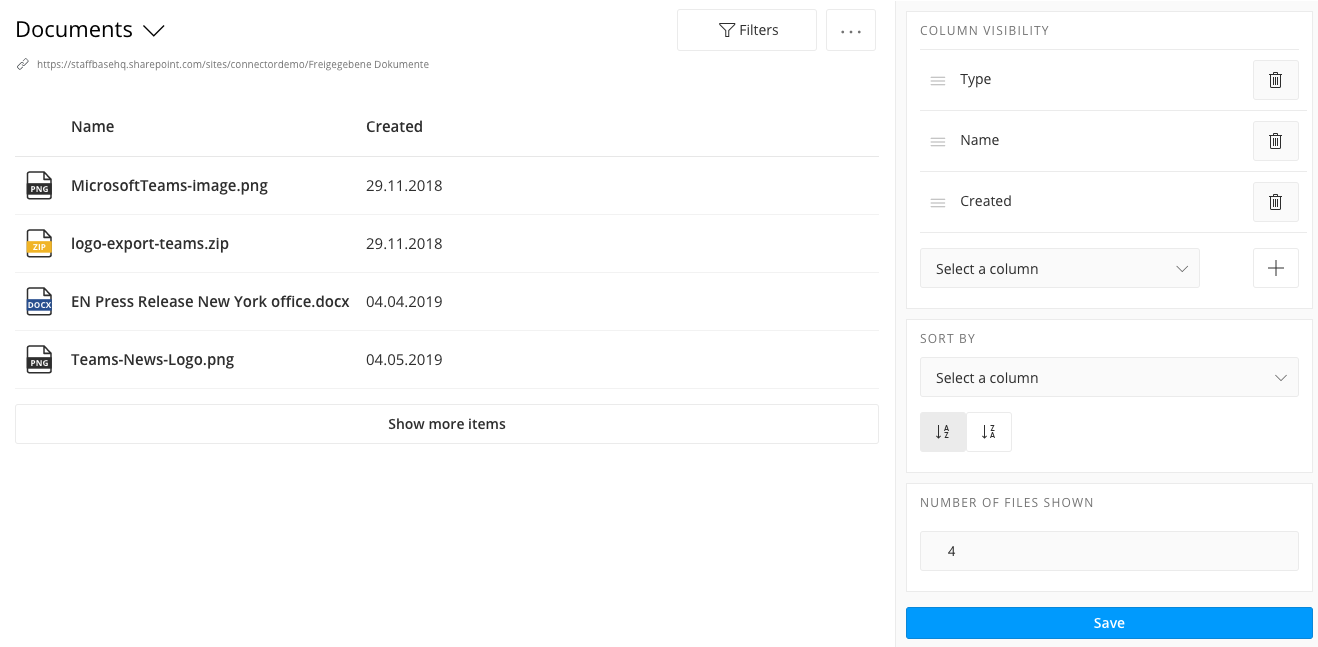Remove the Name column with the trash icon

point(1275,141)
